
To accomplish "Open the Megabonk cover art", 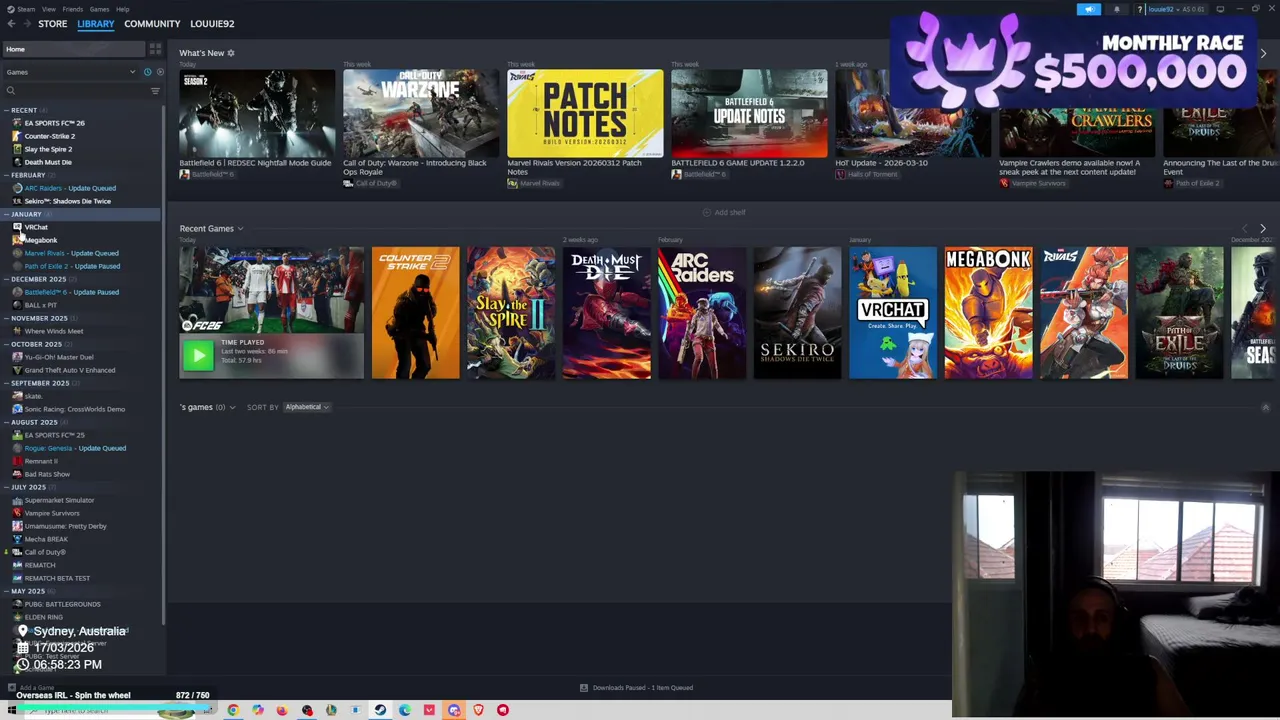I will tap(988, 313).
